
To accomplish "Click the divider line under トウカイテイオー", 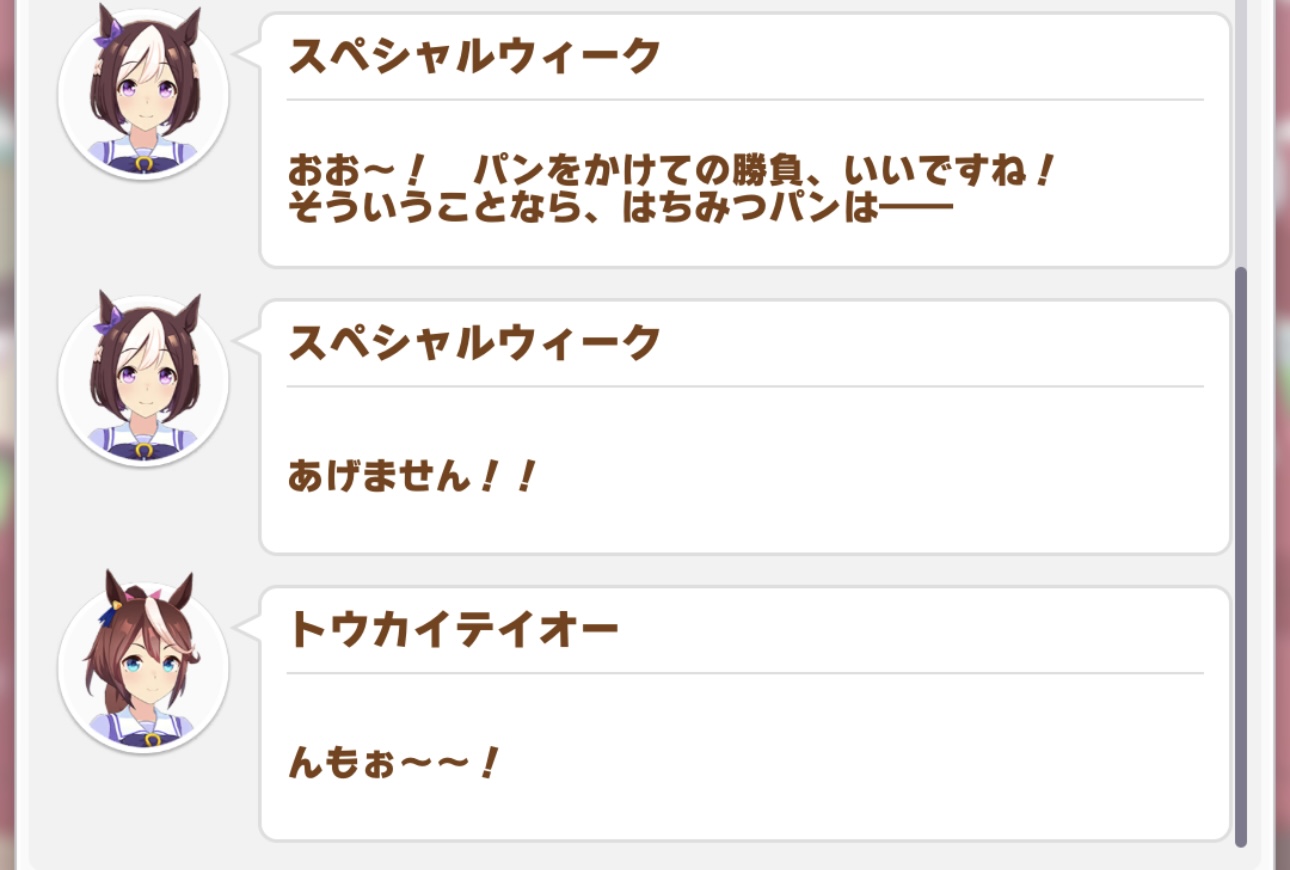I will point(744,673).
